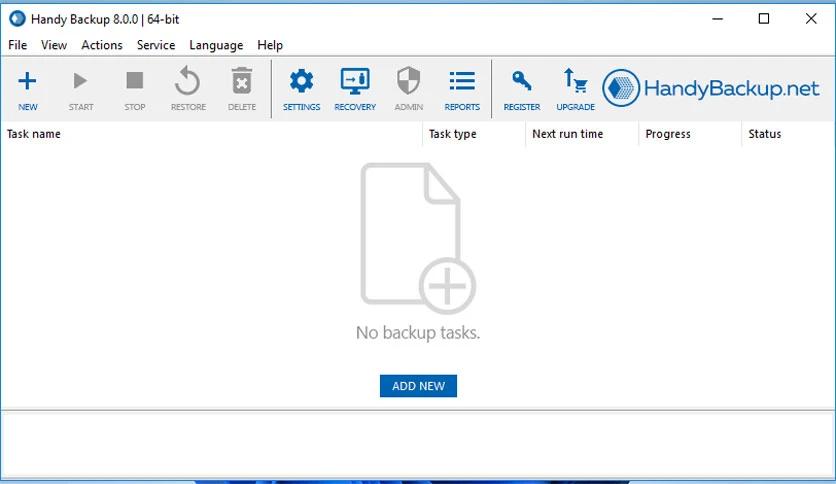Start task with the play icon
Screen dimensions: 836x484
(x=81, y=81)
